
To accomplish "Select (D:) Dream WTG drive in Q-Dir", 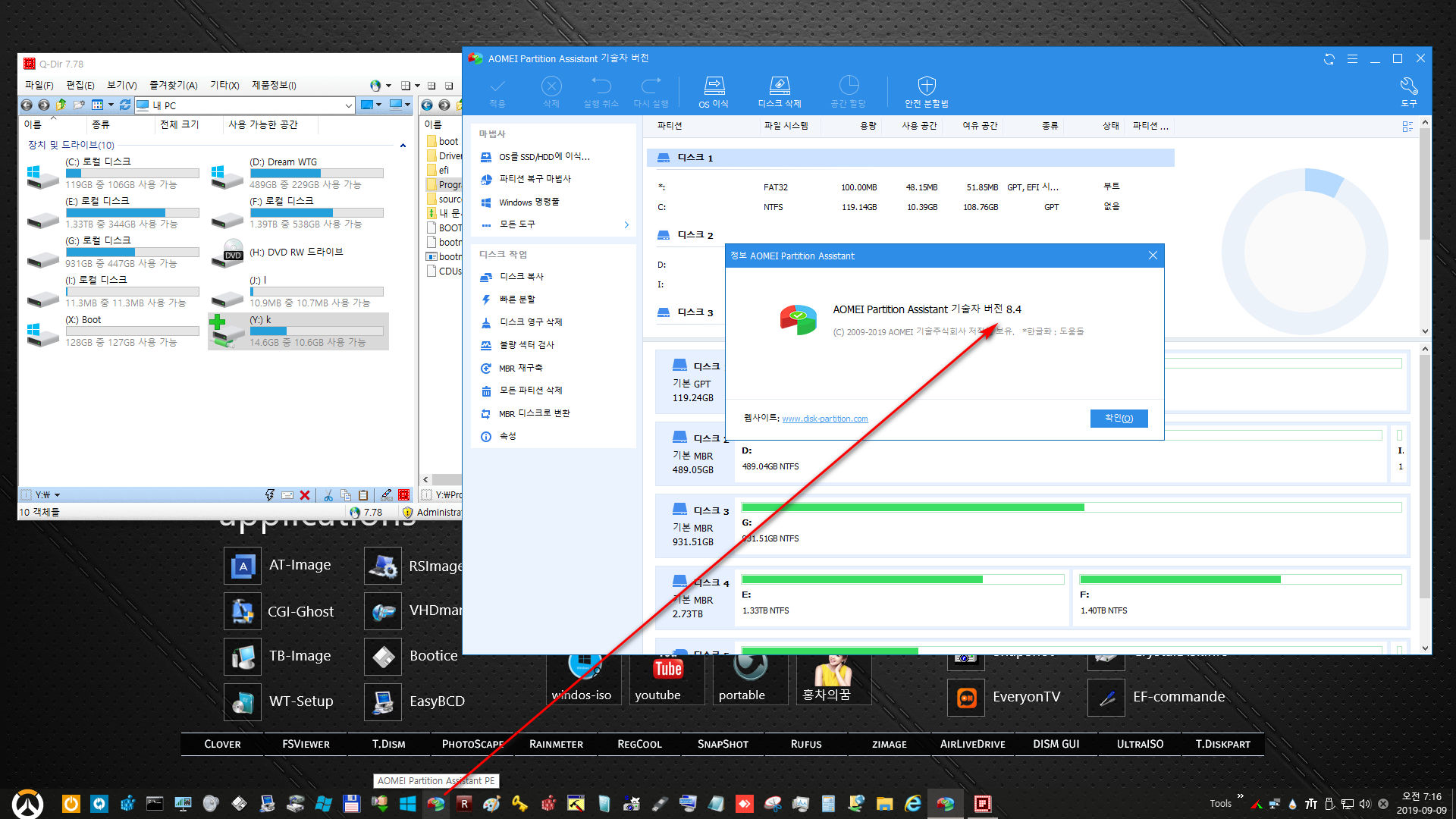I will click(x=297, y=174).
